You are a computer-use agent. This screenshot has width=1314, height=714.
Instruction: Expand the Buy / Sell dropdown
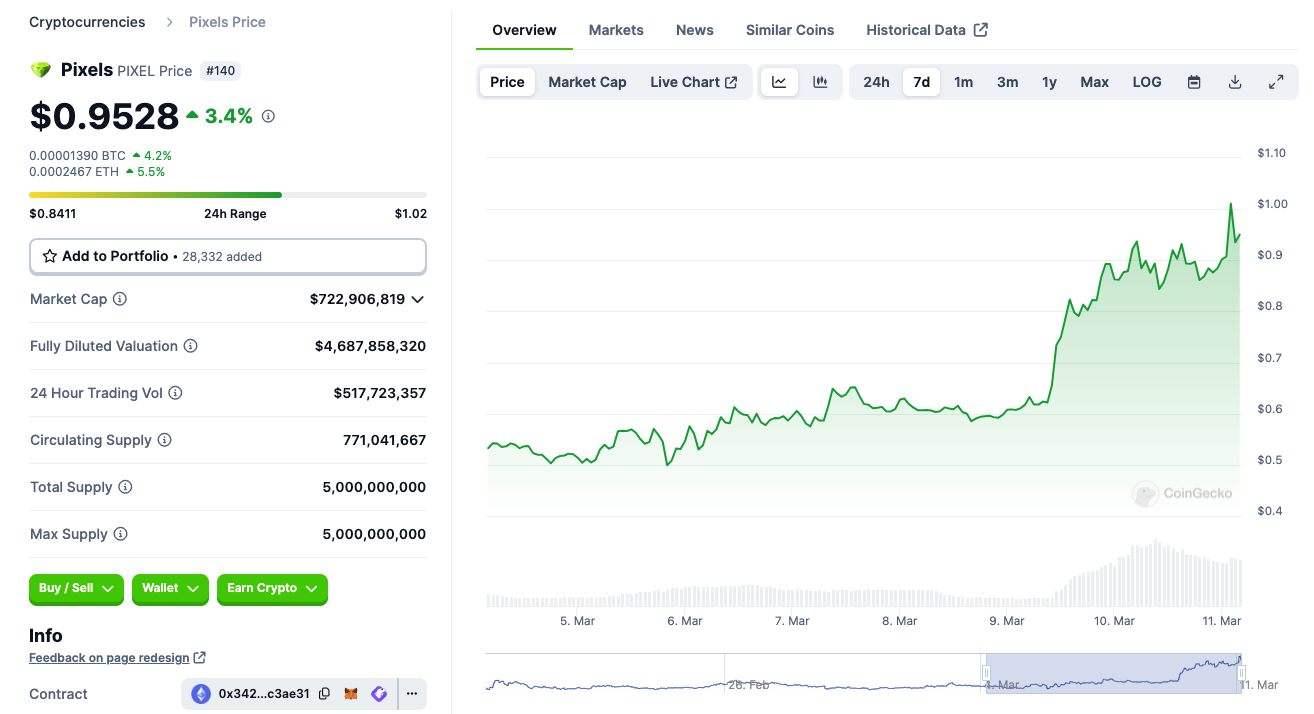coord(76,589)
